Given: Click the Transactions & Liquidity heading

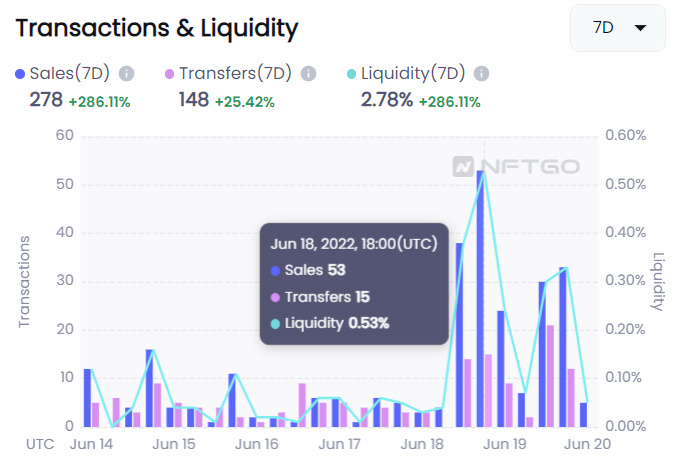Looking at the screenshot, I should coord(157,29).
